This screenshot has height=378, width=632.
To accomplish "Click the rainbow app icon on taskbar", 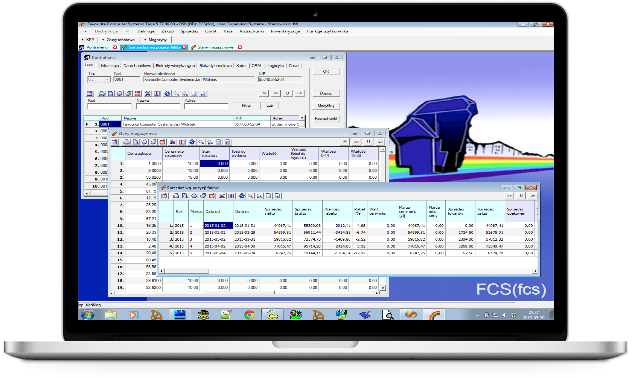I will pos(434,315).
